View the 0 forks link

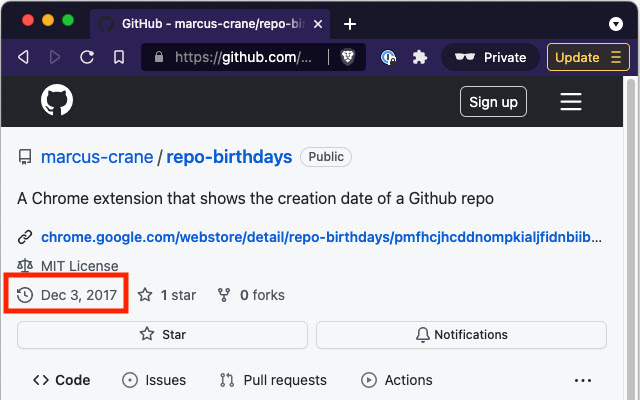(x=251, y=295)
